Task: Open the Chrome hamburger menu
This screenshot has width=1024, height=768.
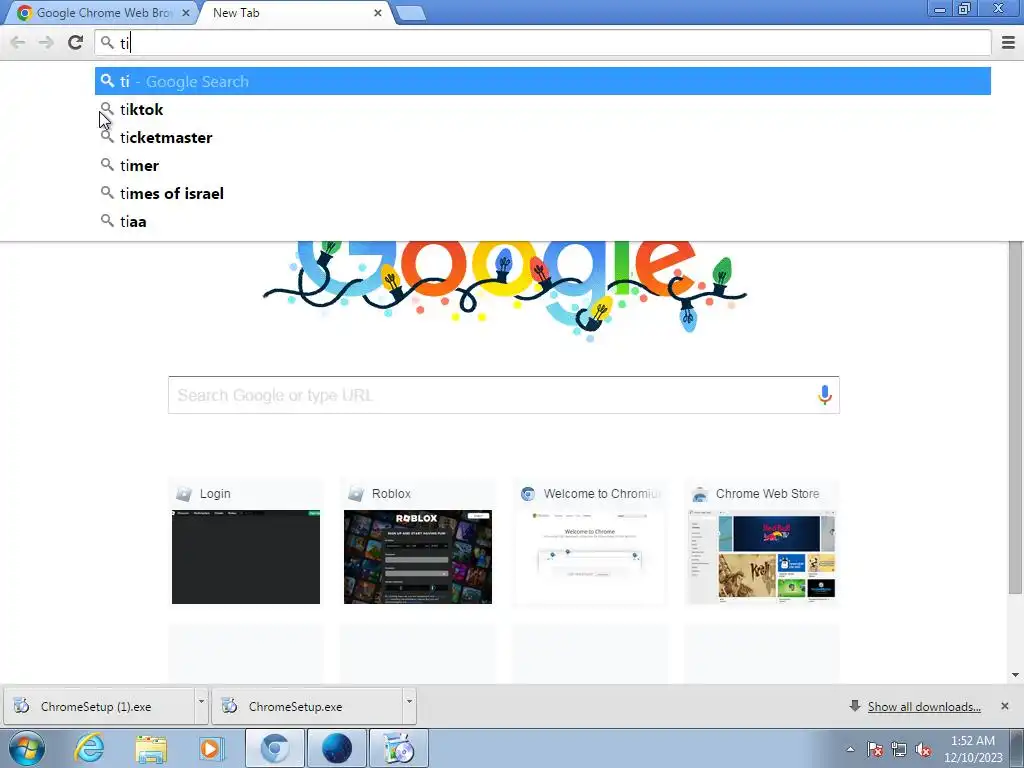Action: coord(1008,42)
